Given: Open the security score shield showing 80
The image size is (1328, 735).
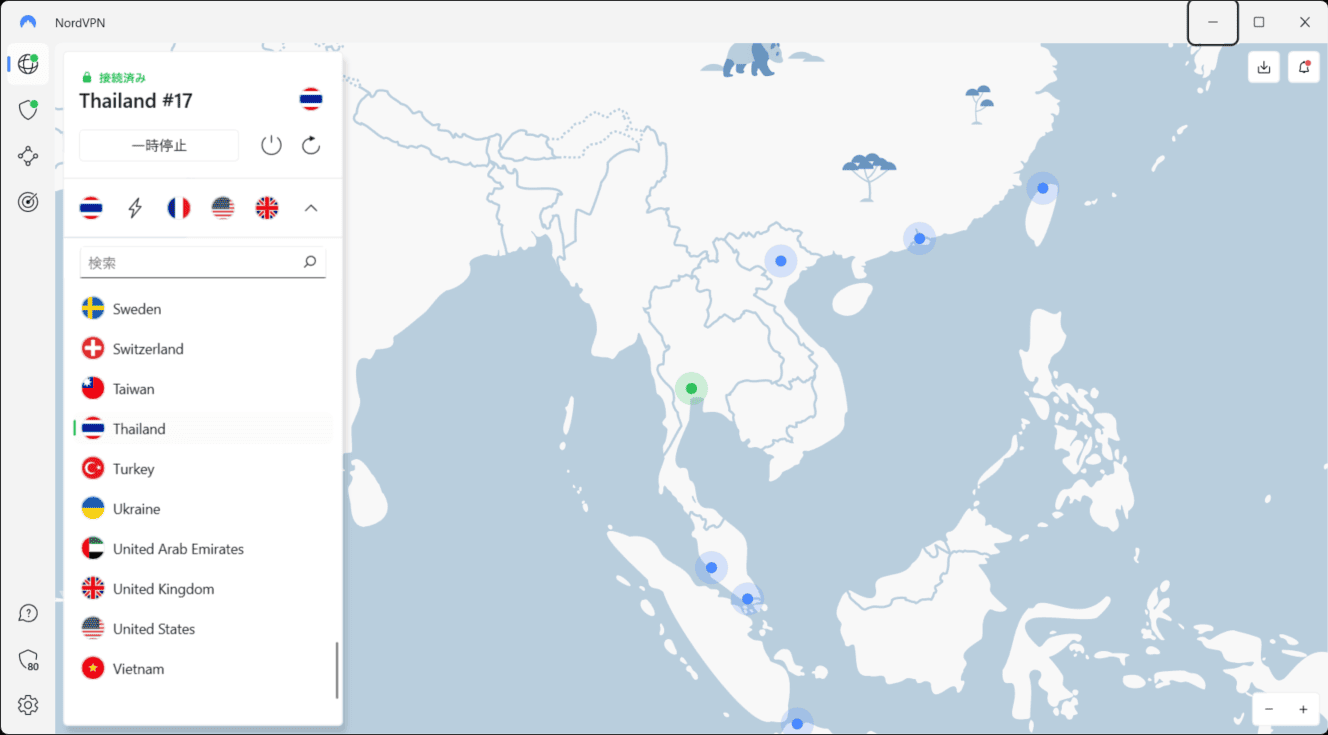Looking at the screenshot, I should 28,660.
